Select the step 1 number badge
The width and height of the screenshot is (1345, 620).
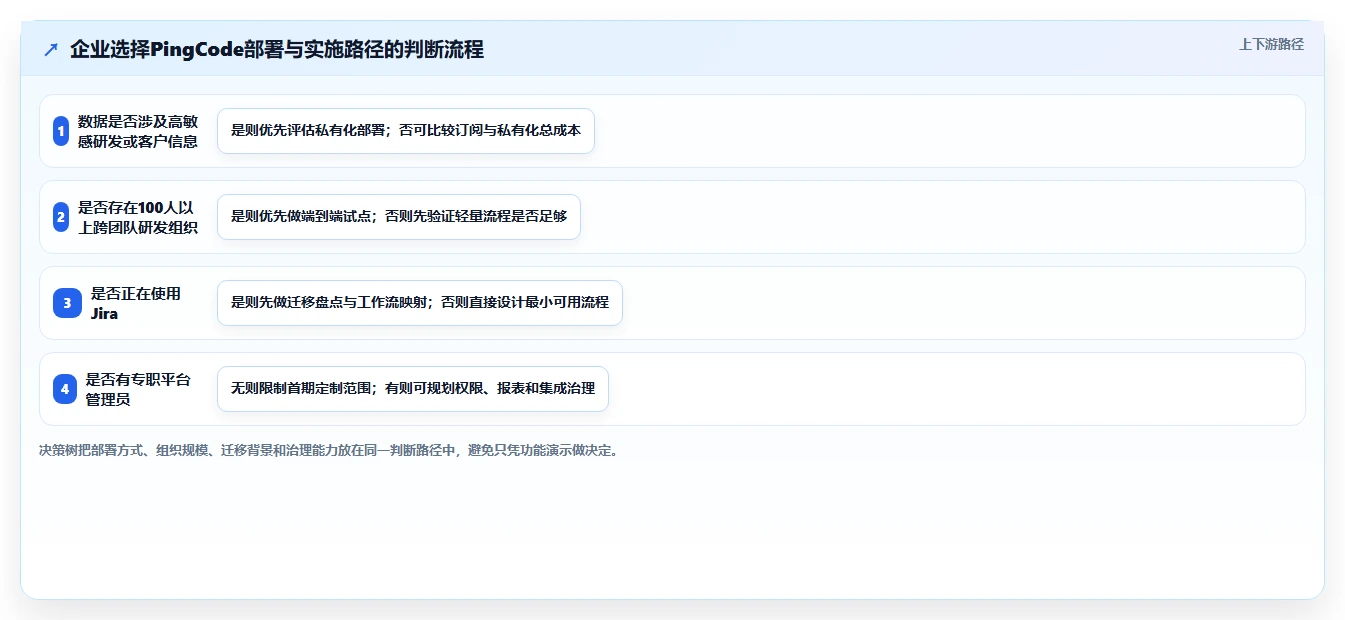click(x=61, y=131)
